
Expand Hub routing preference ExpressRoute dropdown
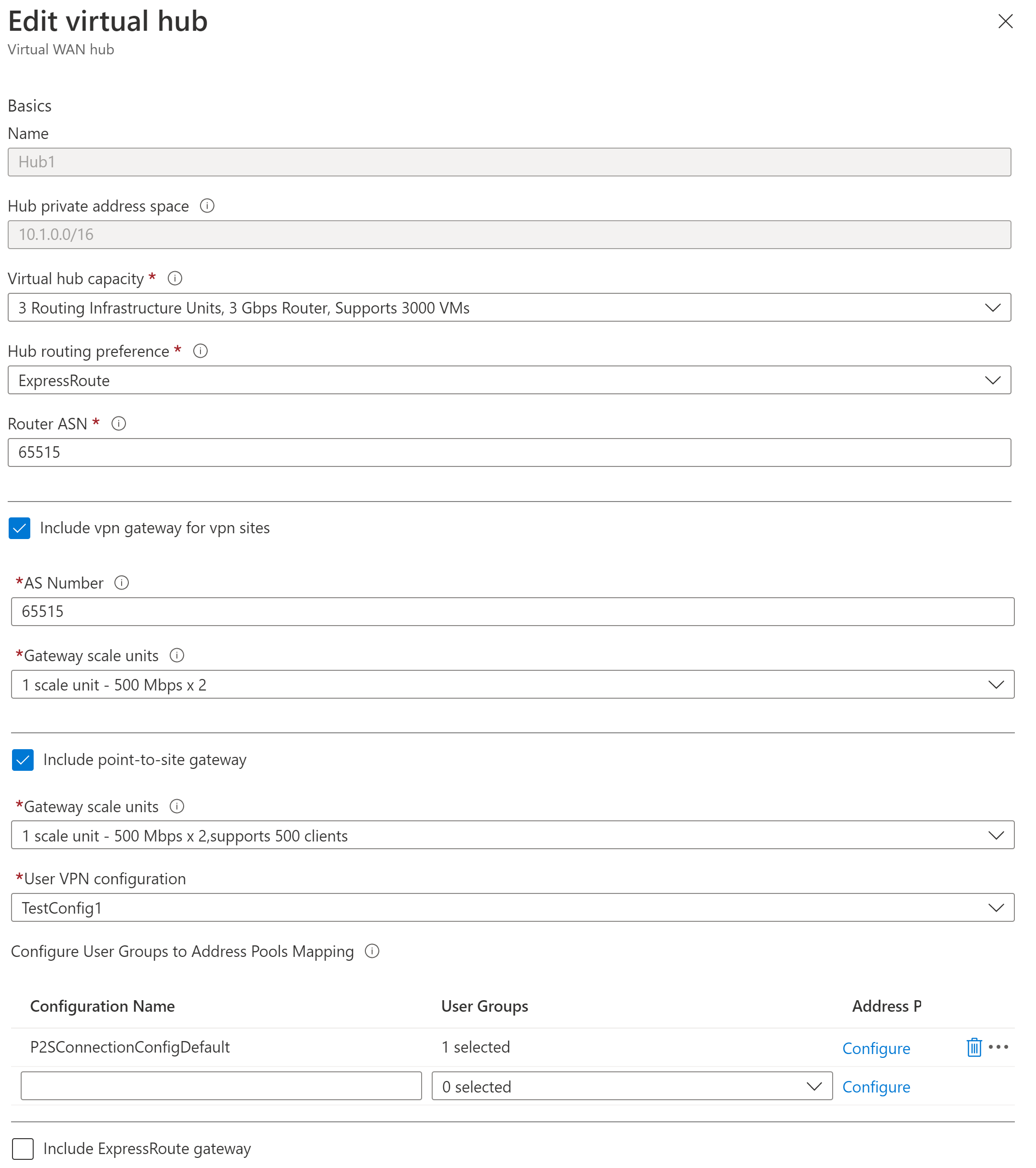[x=509, y=380]
